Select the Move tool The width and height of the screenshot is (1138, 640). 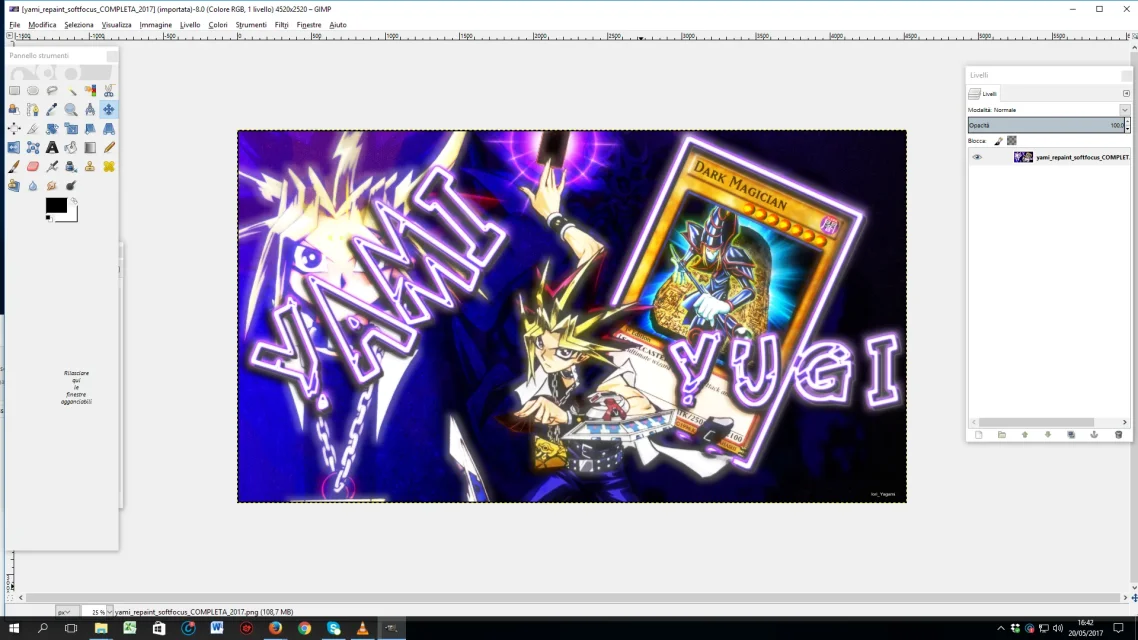[x=109, y=110]
